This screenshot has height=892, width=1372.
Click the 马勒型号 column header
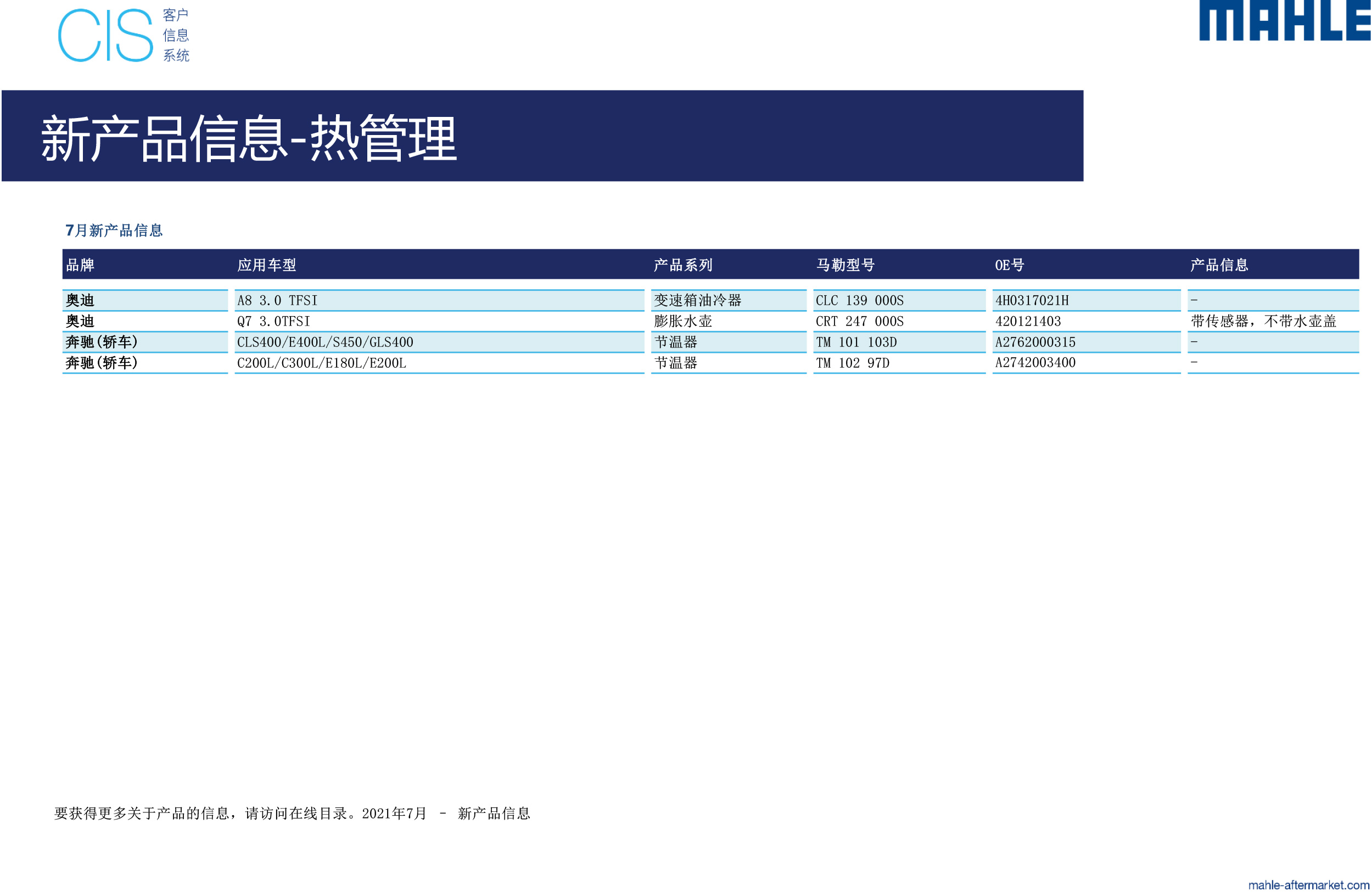point(845,265)
